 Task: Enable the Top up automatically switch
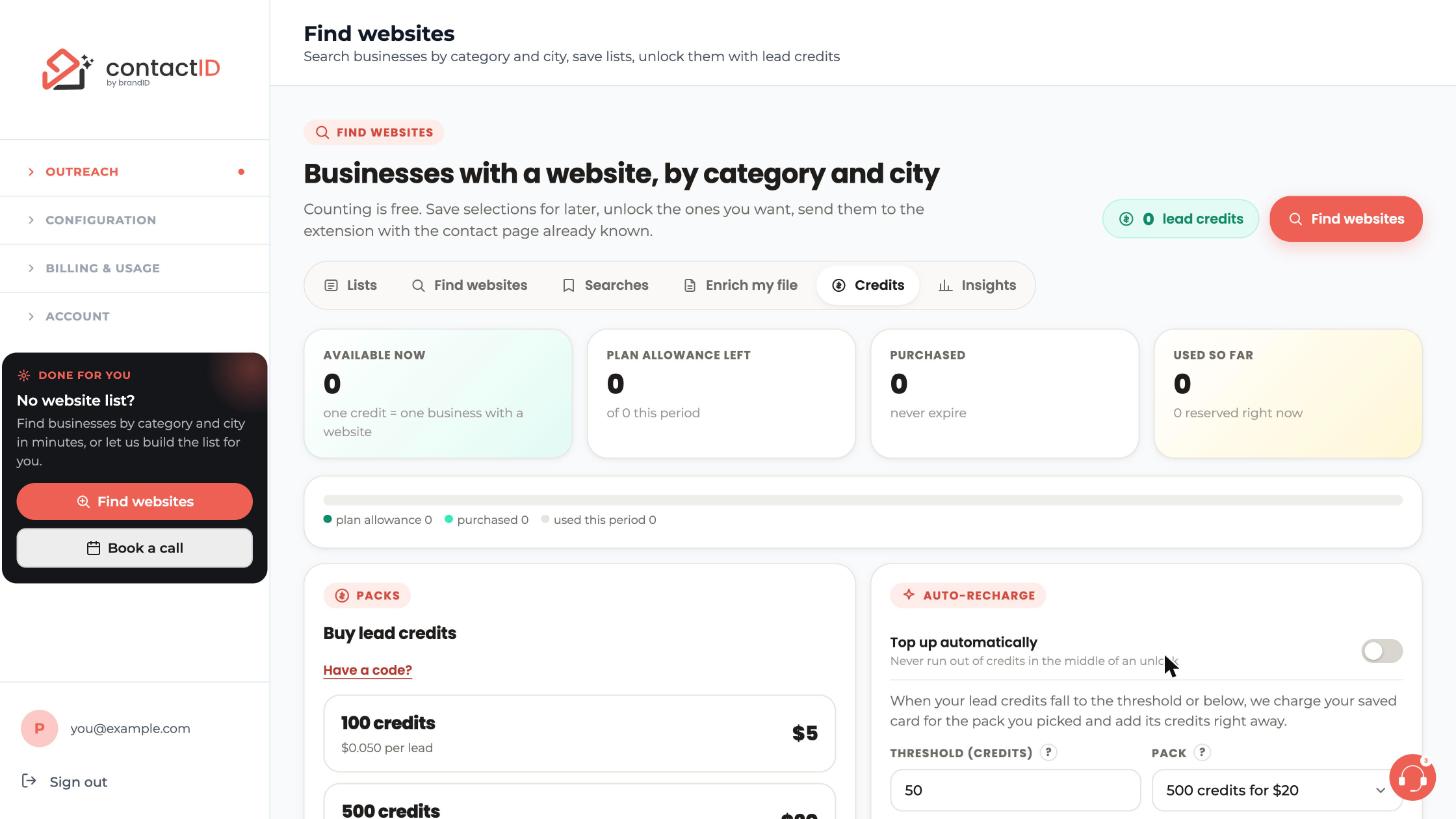[x=1382, y=651]
